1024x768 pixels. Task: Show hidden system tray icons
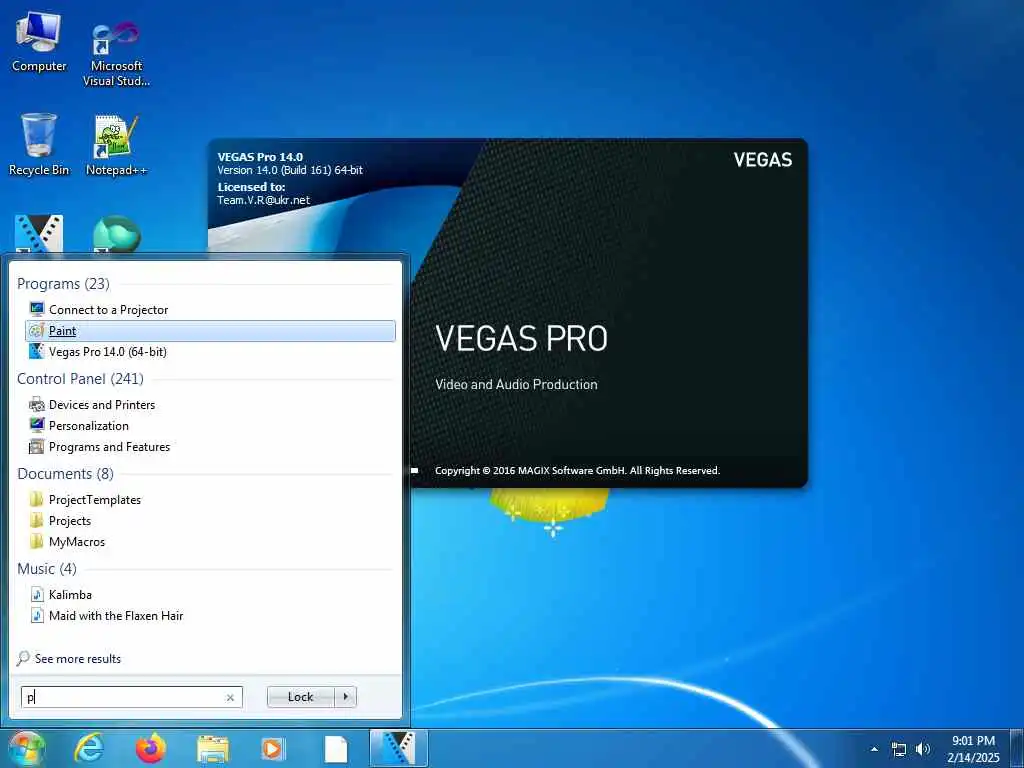(874, 749)
